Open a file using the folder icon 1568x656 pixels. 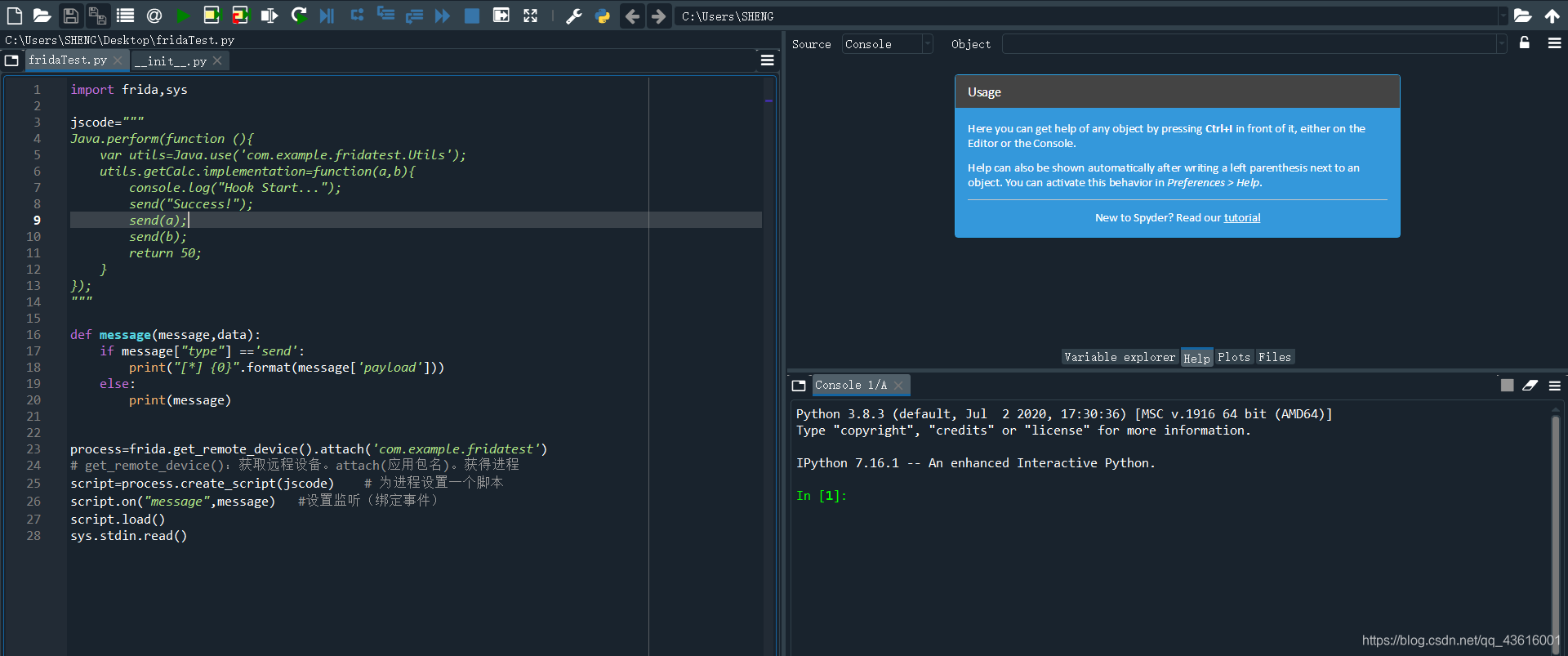[42, 16]
